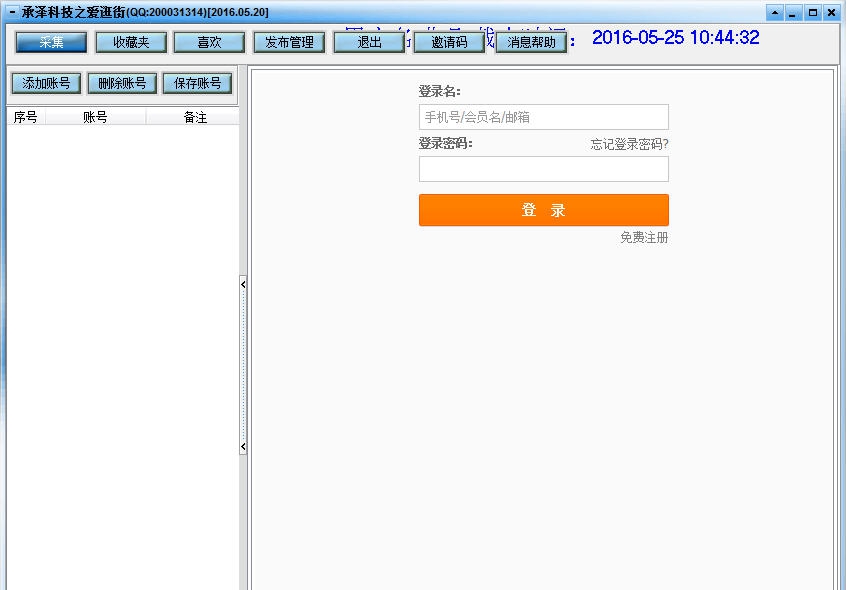
Task: Click the lower panel collapse arrow
Action: coord(243,445)
